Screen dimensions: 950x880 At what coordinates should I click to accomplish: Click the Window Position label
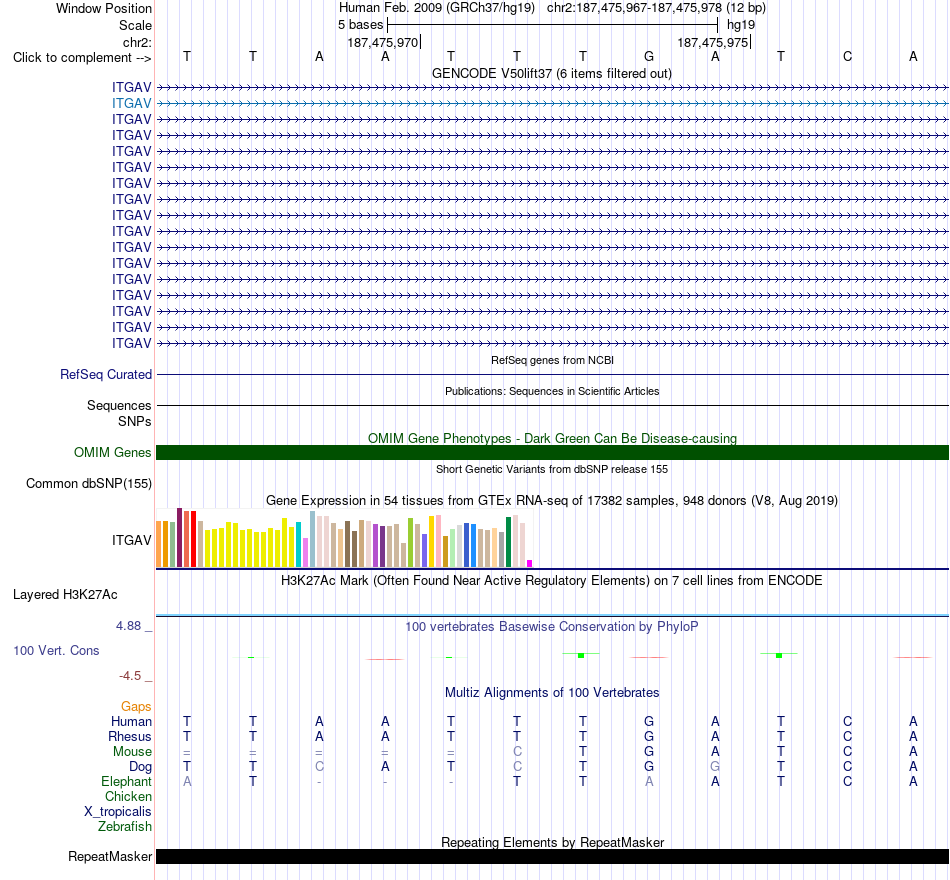tap(104, 8)
